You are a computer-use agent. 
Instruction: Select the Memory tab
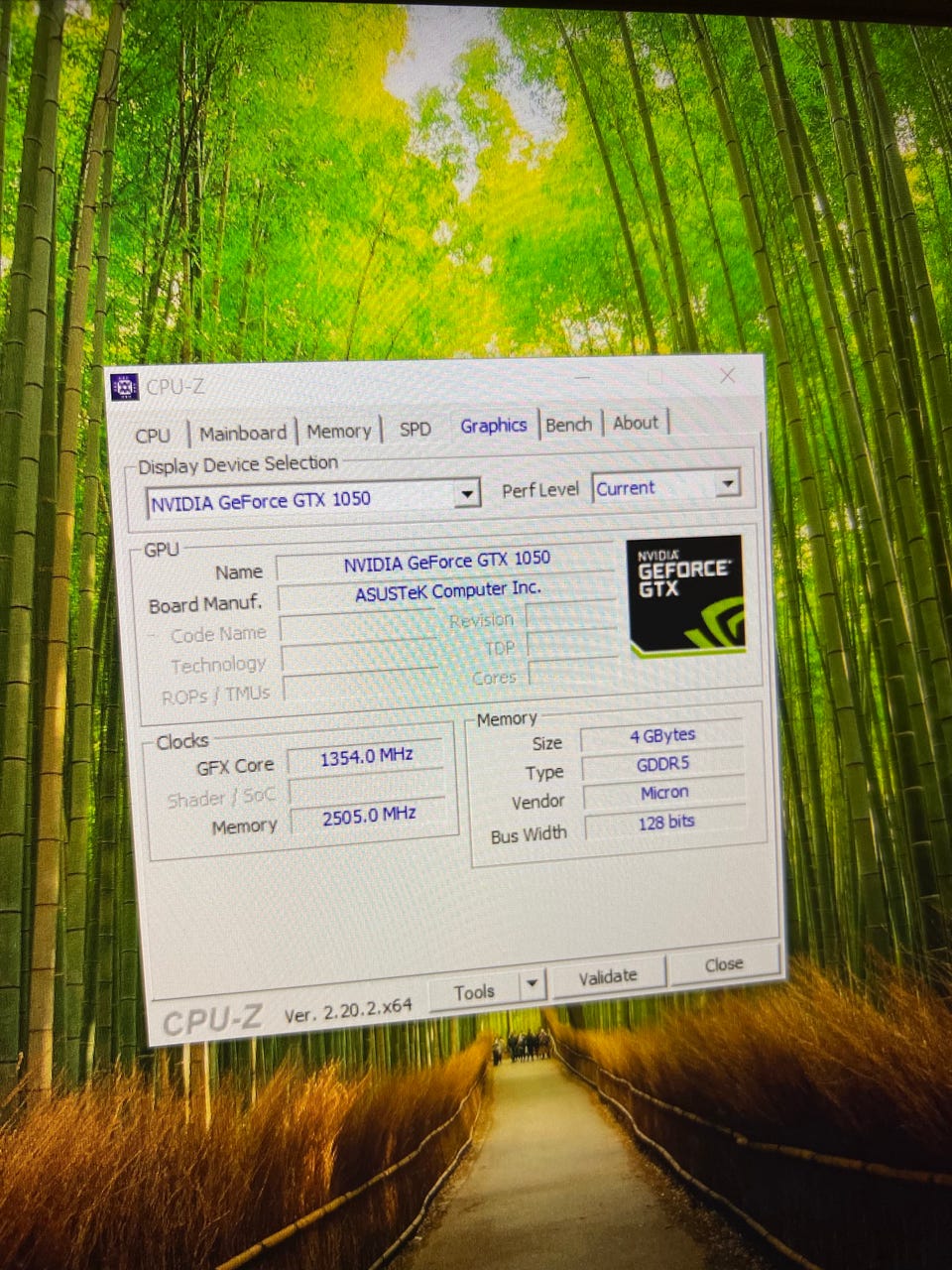pos(338,431)
